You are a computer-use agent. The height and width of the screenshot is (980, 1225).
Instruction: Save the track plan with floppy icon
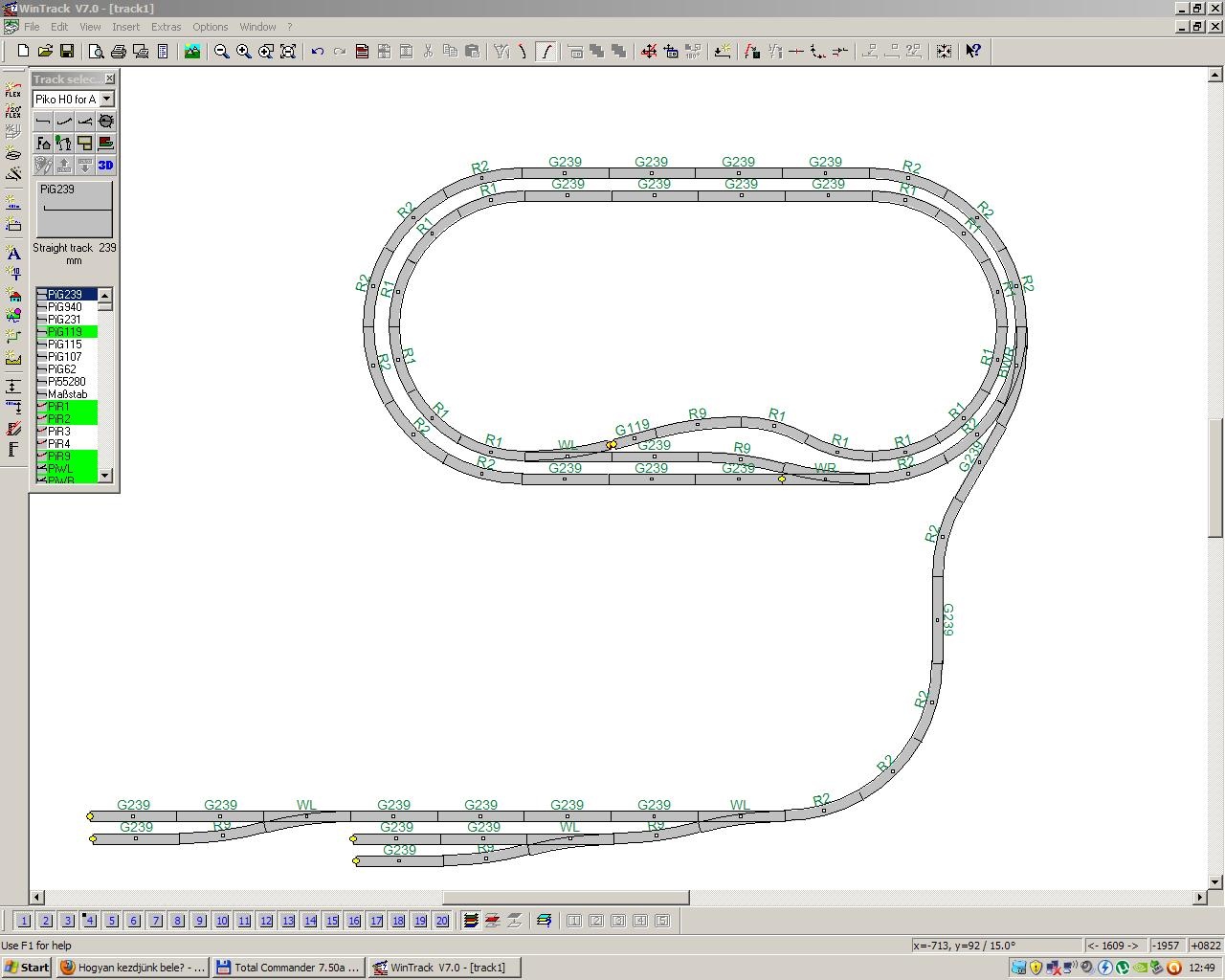coord(67,52)
